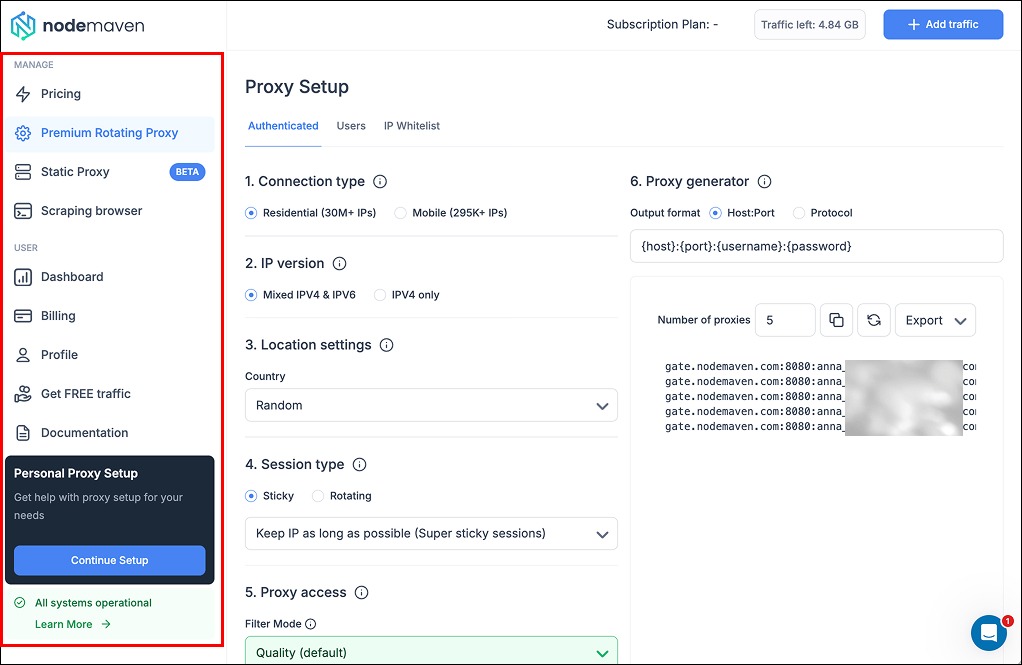Screen dimensions: 1022x665
Task: Expand the Export dropdown menu
Action: pyautogui.click(x=935, y=320)
